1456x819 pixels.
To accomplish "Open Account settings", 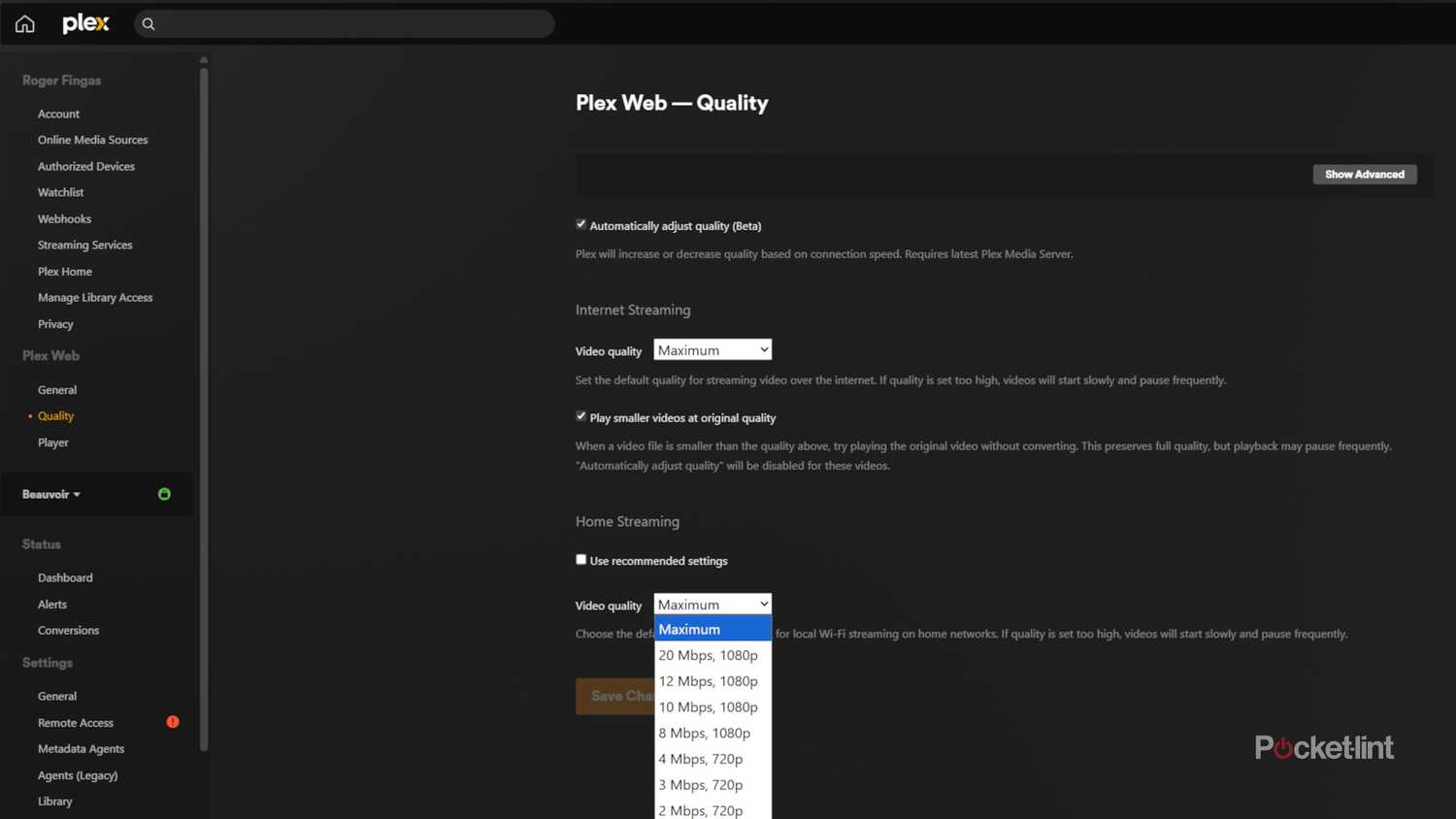I will pyautogui.click(x=58, y=114).
